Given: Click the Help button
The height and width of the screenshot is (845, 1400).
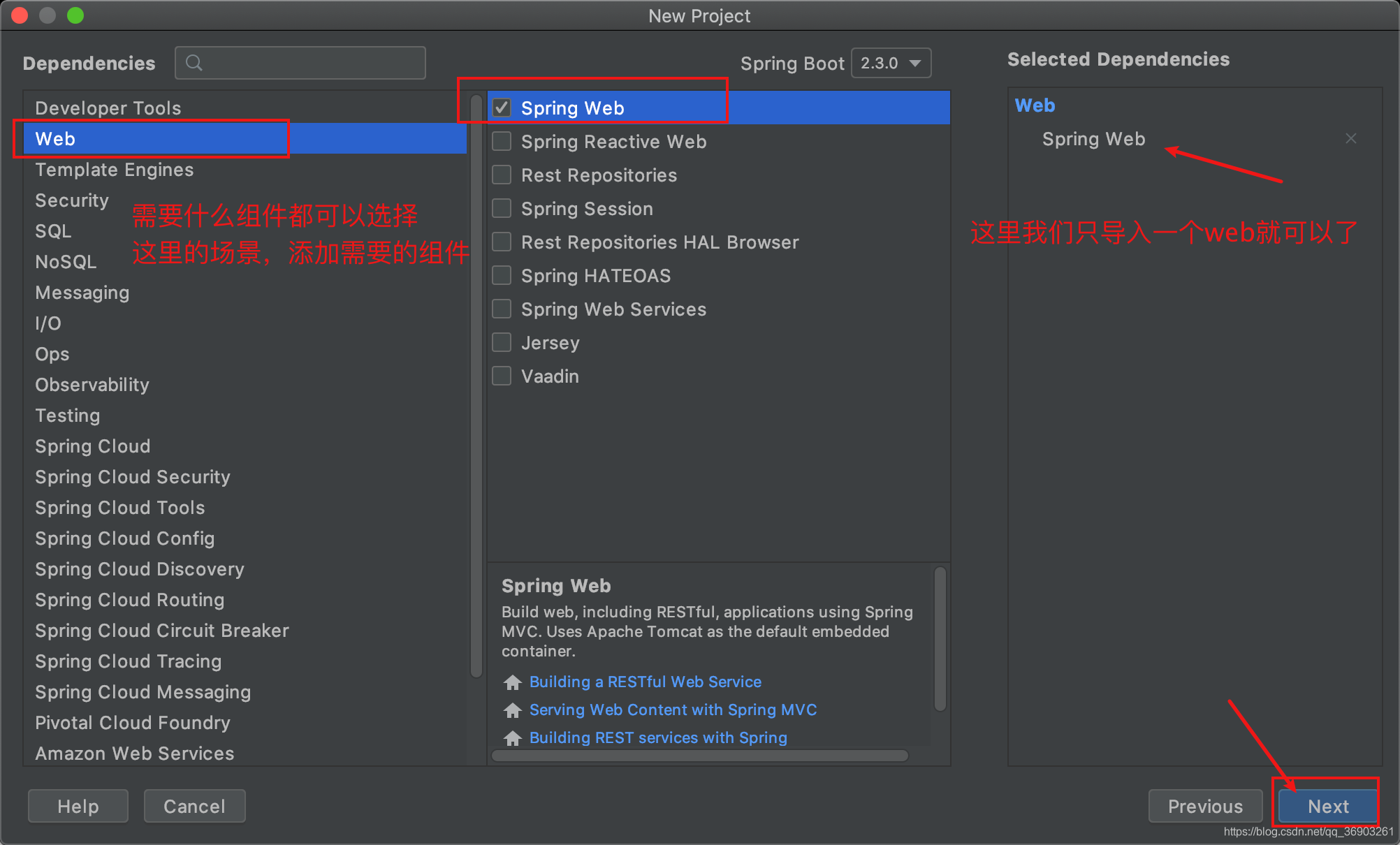Looking at the screenshot, I should click(78, 806).
